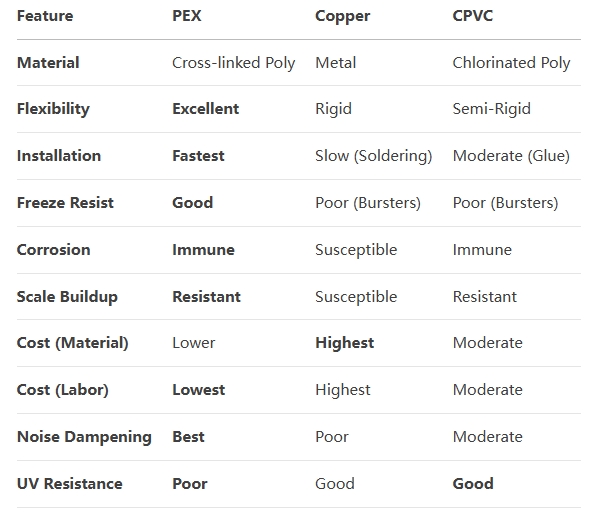Select the Flexibility row label

coord(53,109)
